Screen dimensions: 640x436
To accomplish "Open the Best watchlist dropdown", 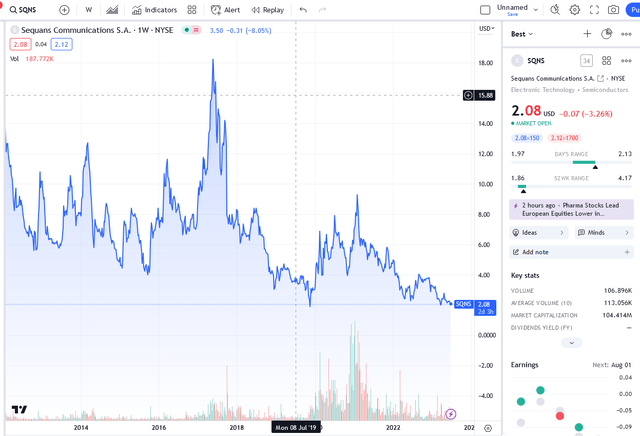I will pos(522,34).
